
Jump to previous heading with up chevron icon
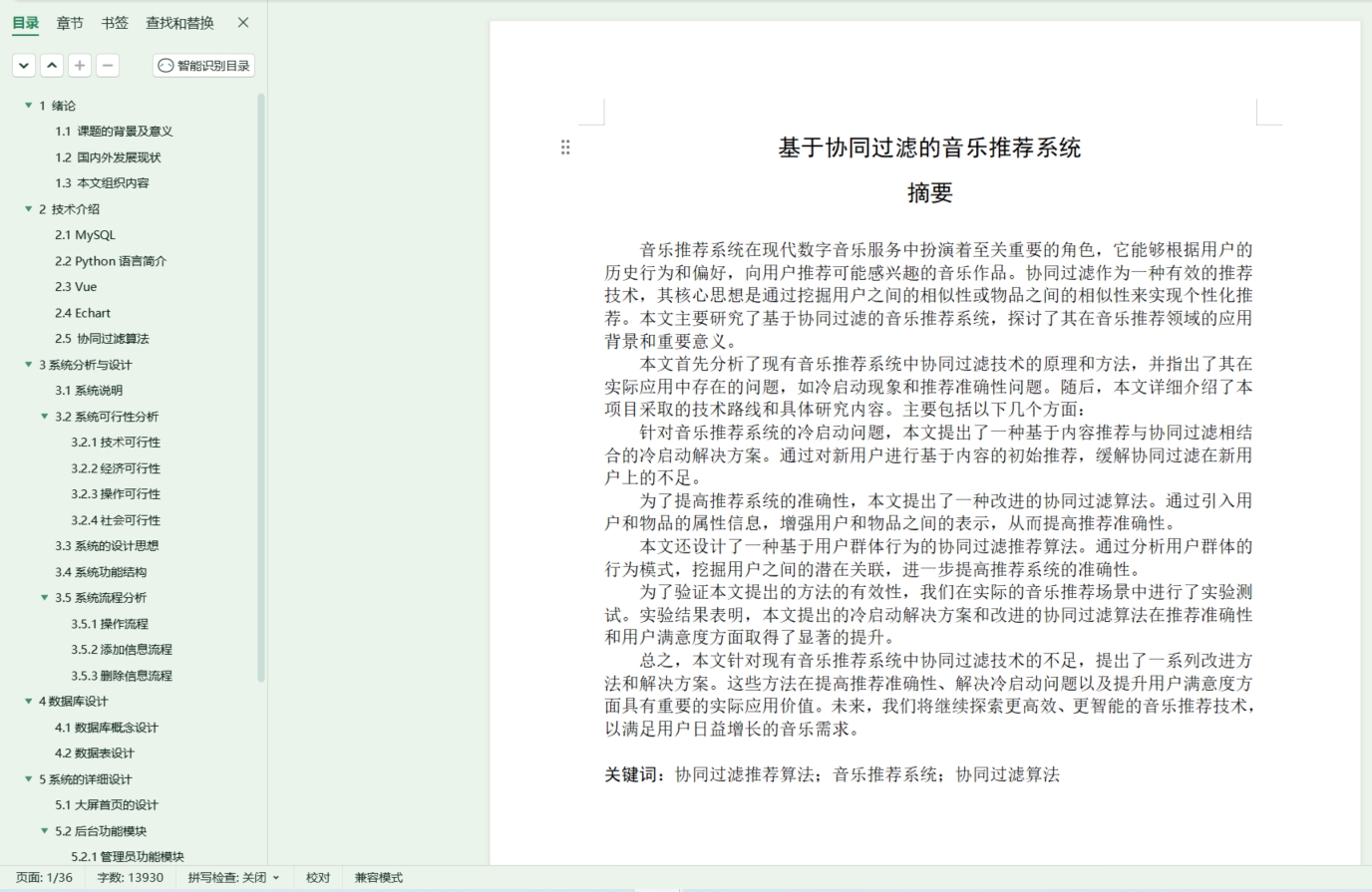51,65
